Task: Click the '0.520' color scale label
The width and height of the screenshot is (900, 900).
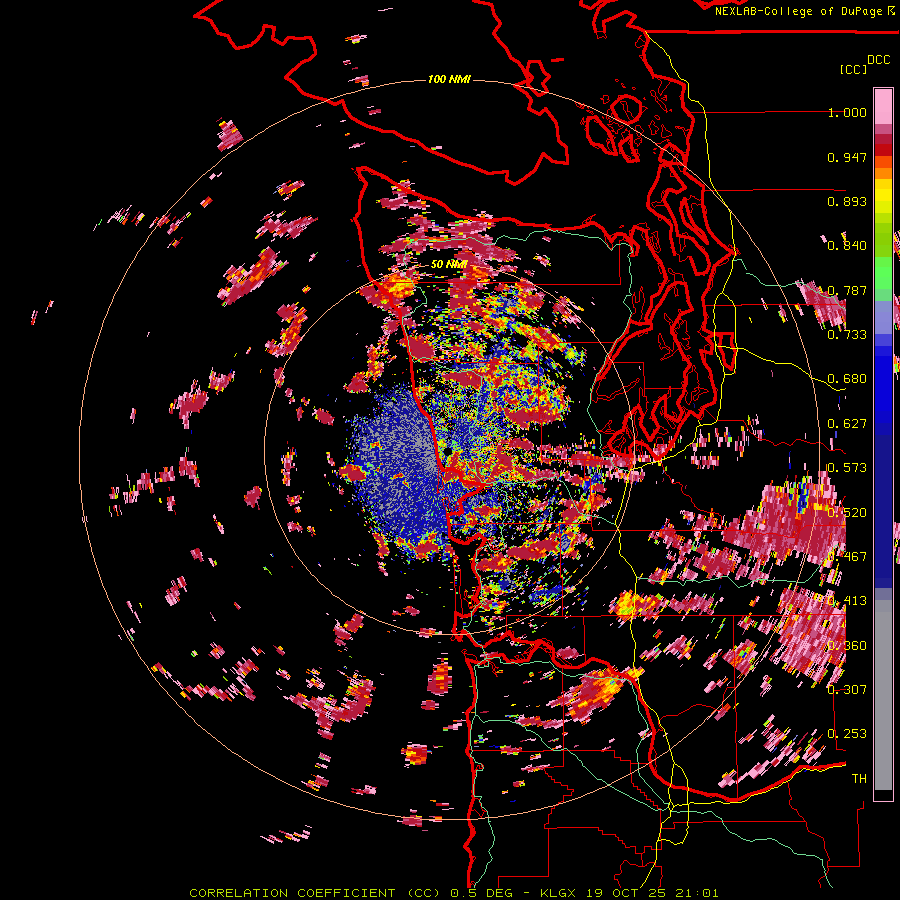Action: click(847, 512)
